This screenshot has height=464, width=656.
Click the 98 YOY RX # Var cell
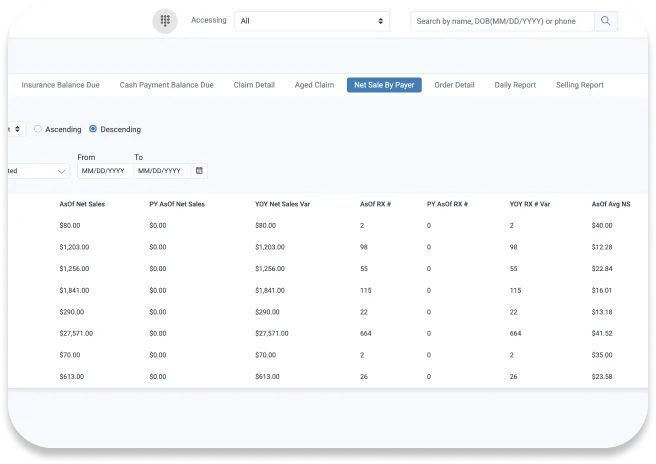[513, 247]
